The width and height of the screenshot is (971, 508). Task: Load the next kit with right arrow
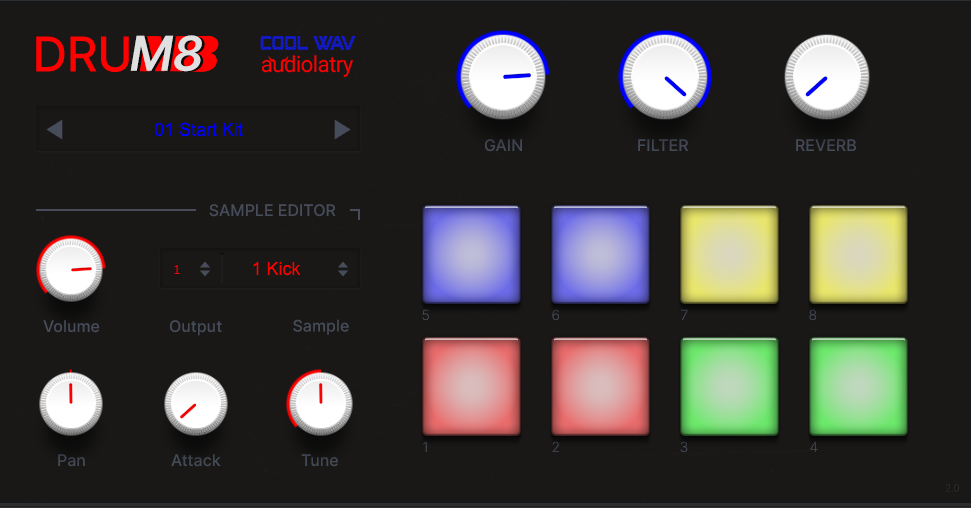[342, 129]
